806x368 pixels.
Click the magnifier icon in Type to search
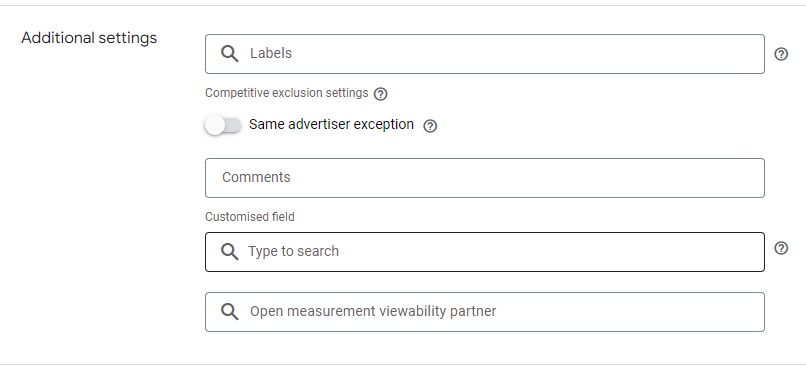[229, 251]
